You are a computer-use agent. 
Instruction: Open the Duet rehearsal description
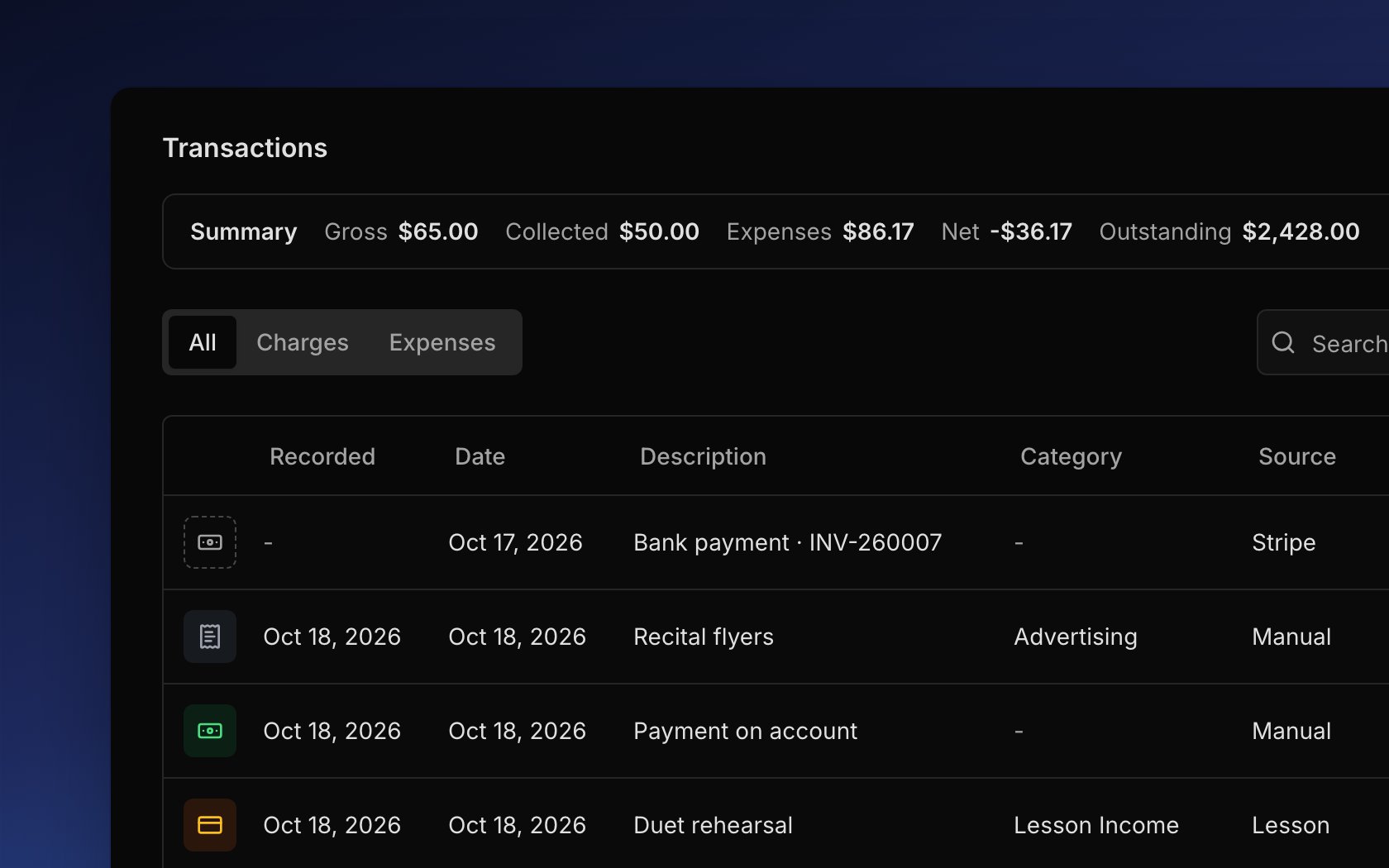pos(713,825)
